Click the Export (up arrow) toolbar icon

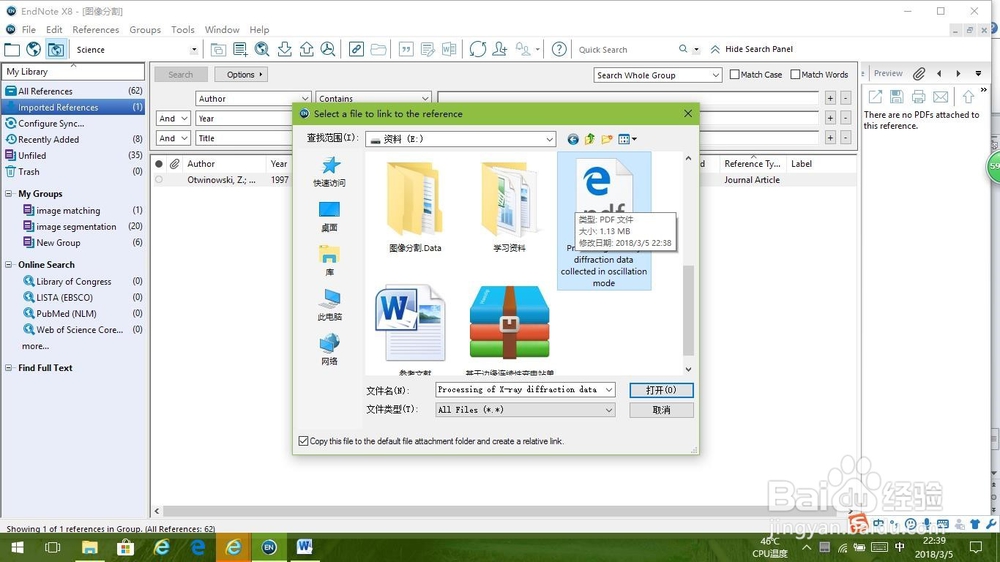(x=306, y=49)
